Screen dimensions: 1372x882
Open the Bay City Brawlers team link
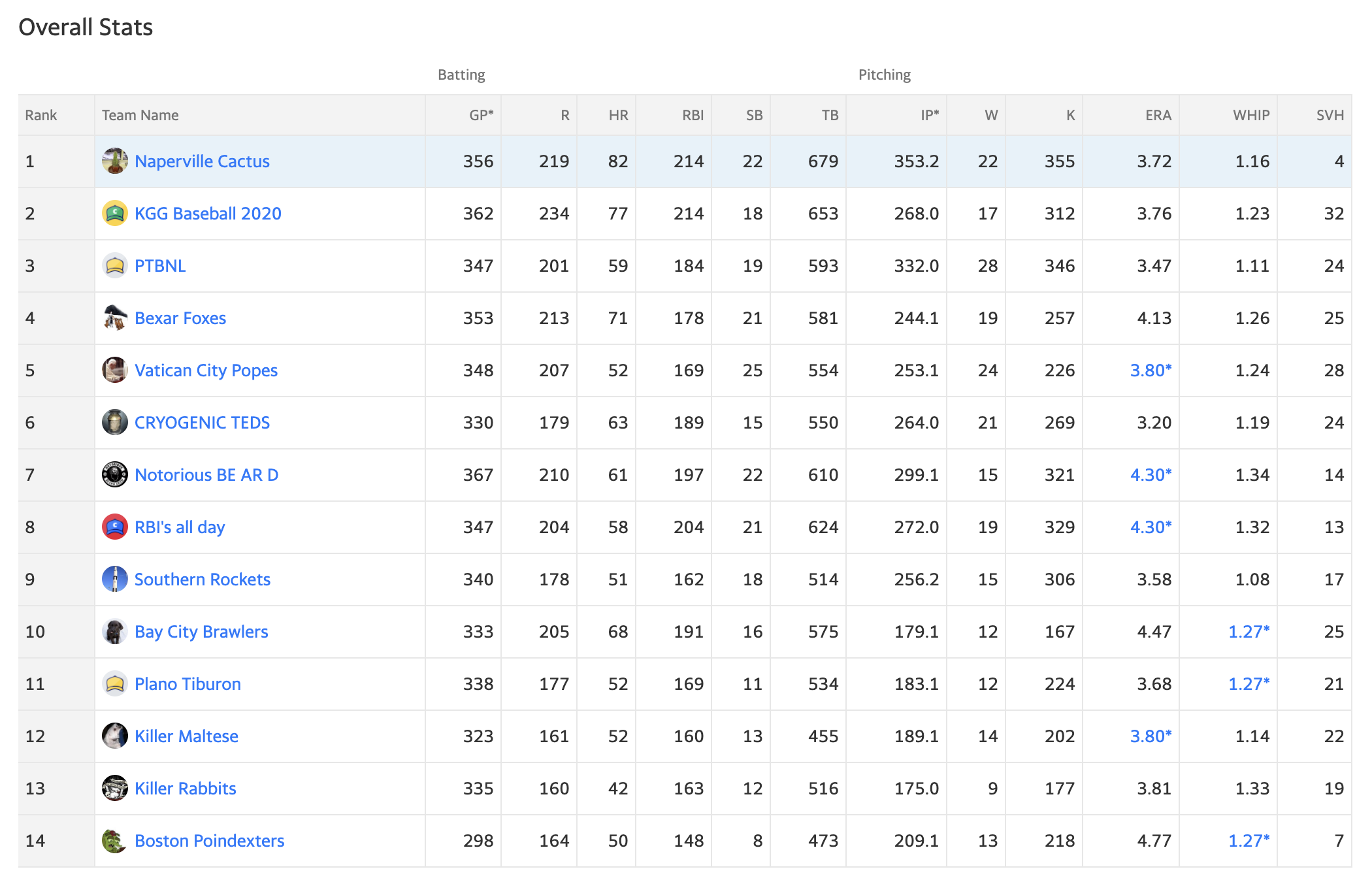[201, 632]
